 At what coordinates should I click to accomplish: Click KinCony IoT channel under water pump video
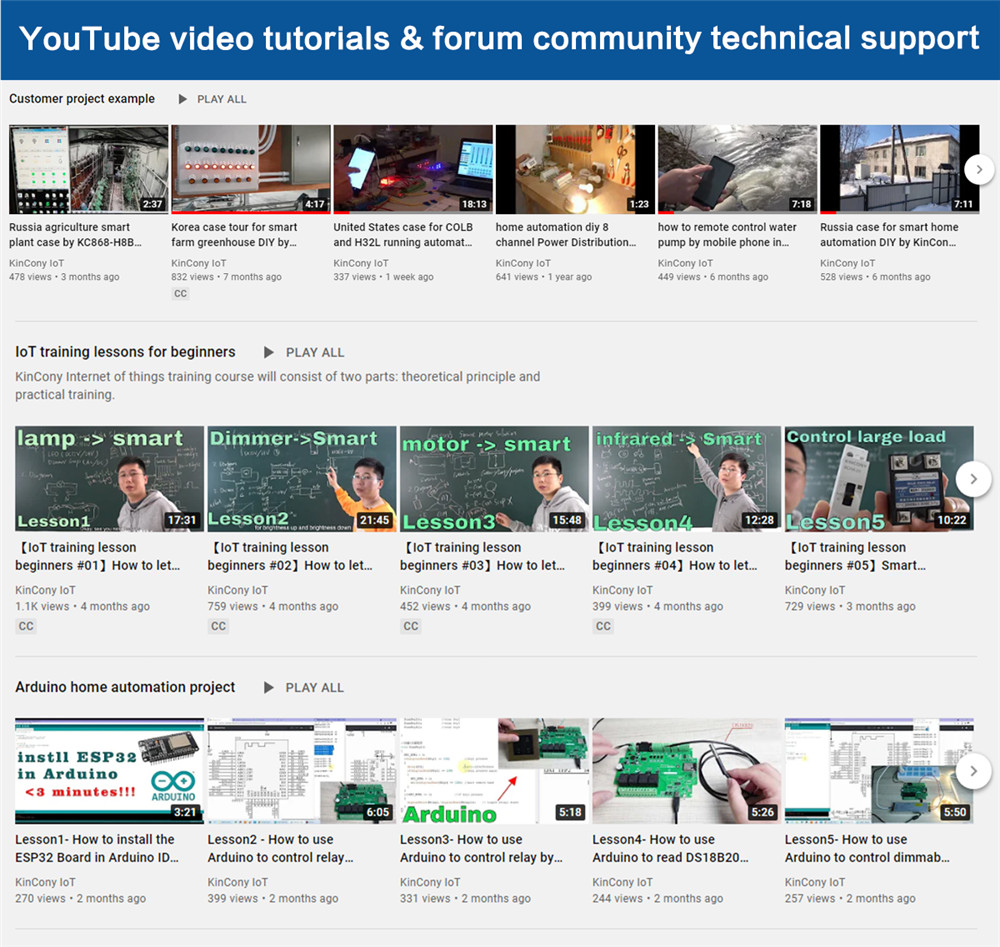tap(685, 263)
